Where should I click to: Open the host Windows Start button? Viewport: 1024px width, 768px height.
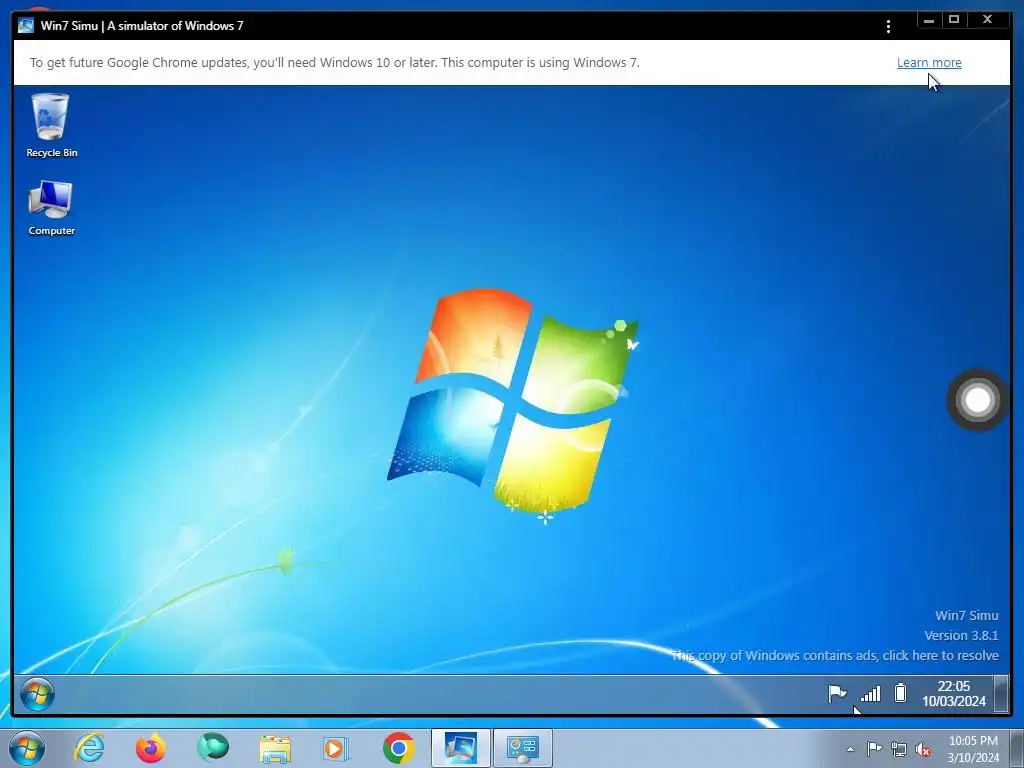(x=27, y=748)
